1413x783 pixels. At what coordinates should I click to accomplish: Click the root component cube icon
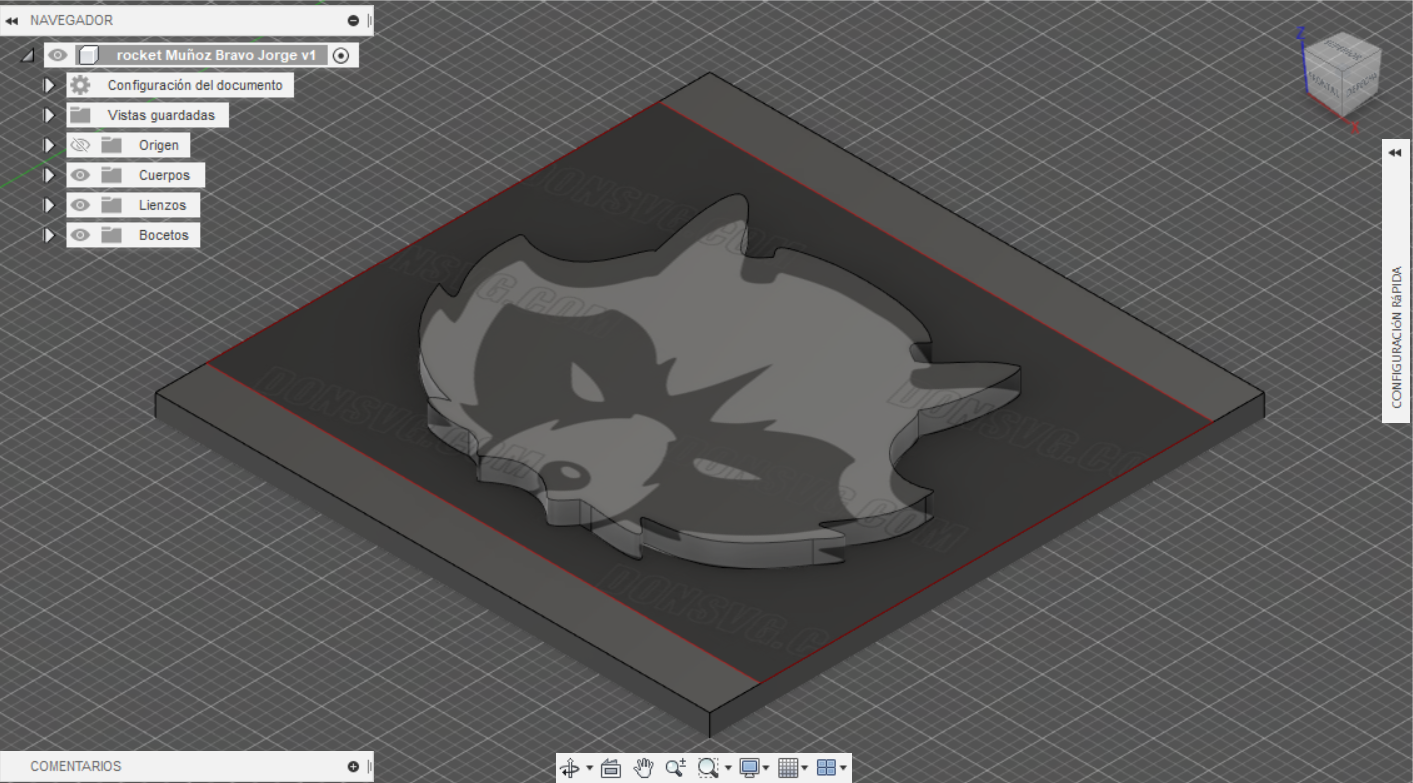[88, 56]
